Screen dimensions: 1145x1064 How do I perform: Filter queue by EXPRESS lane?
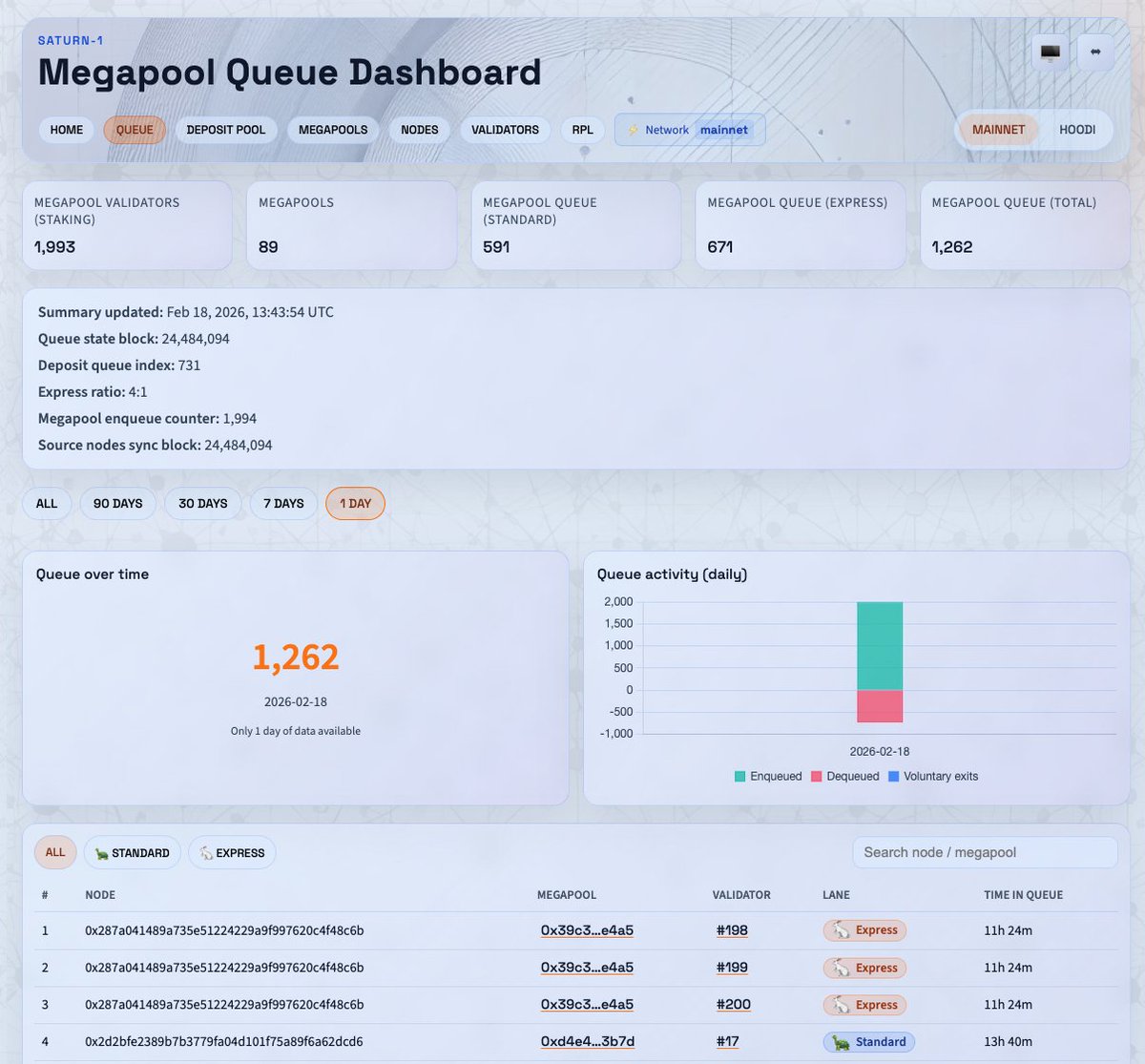coord(232,853)
